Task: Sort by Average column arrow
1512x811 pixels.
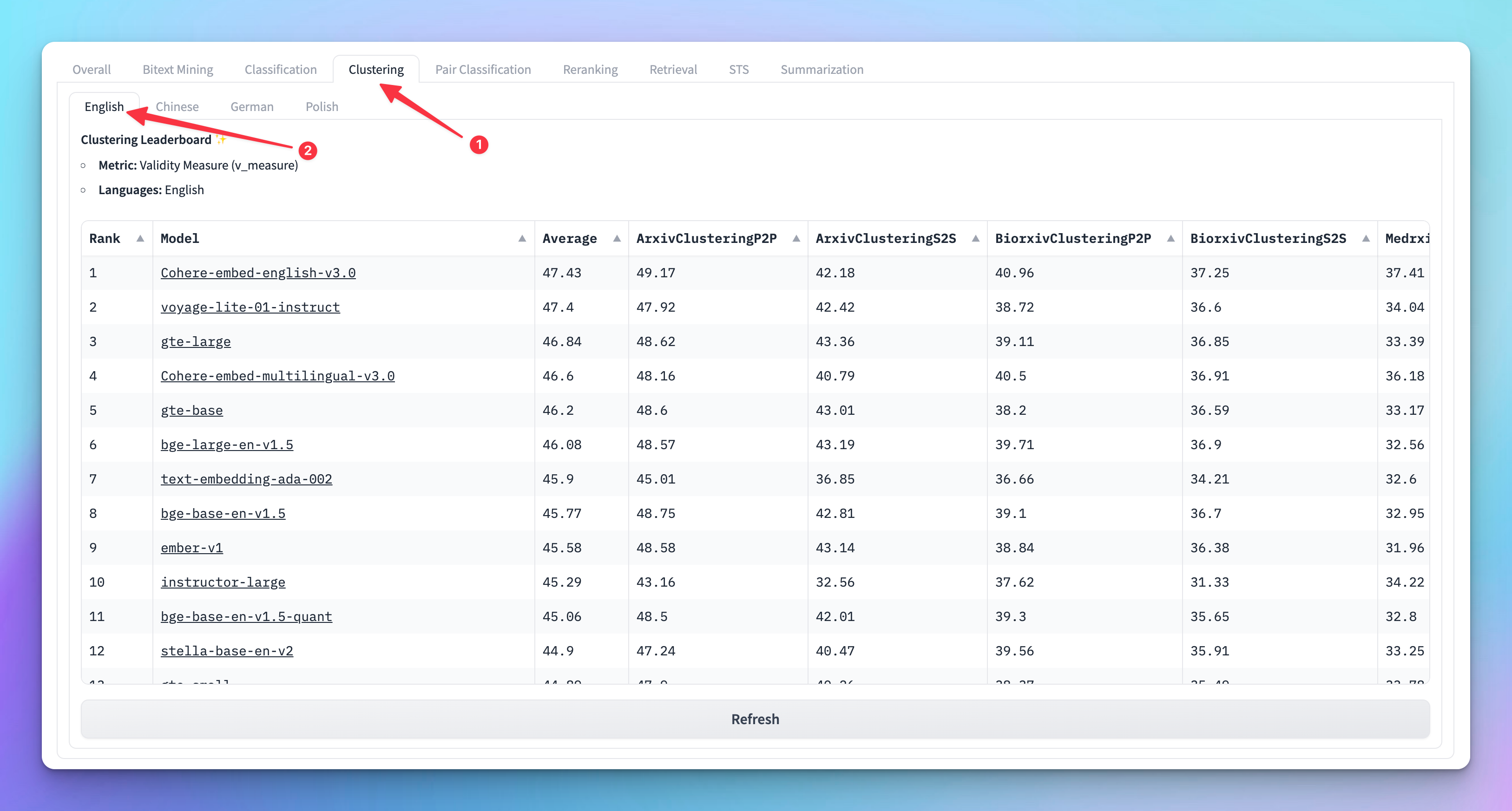Action: click(x=616, y=238)
